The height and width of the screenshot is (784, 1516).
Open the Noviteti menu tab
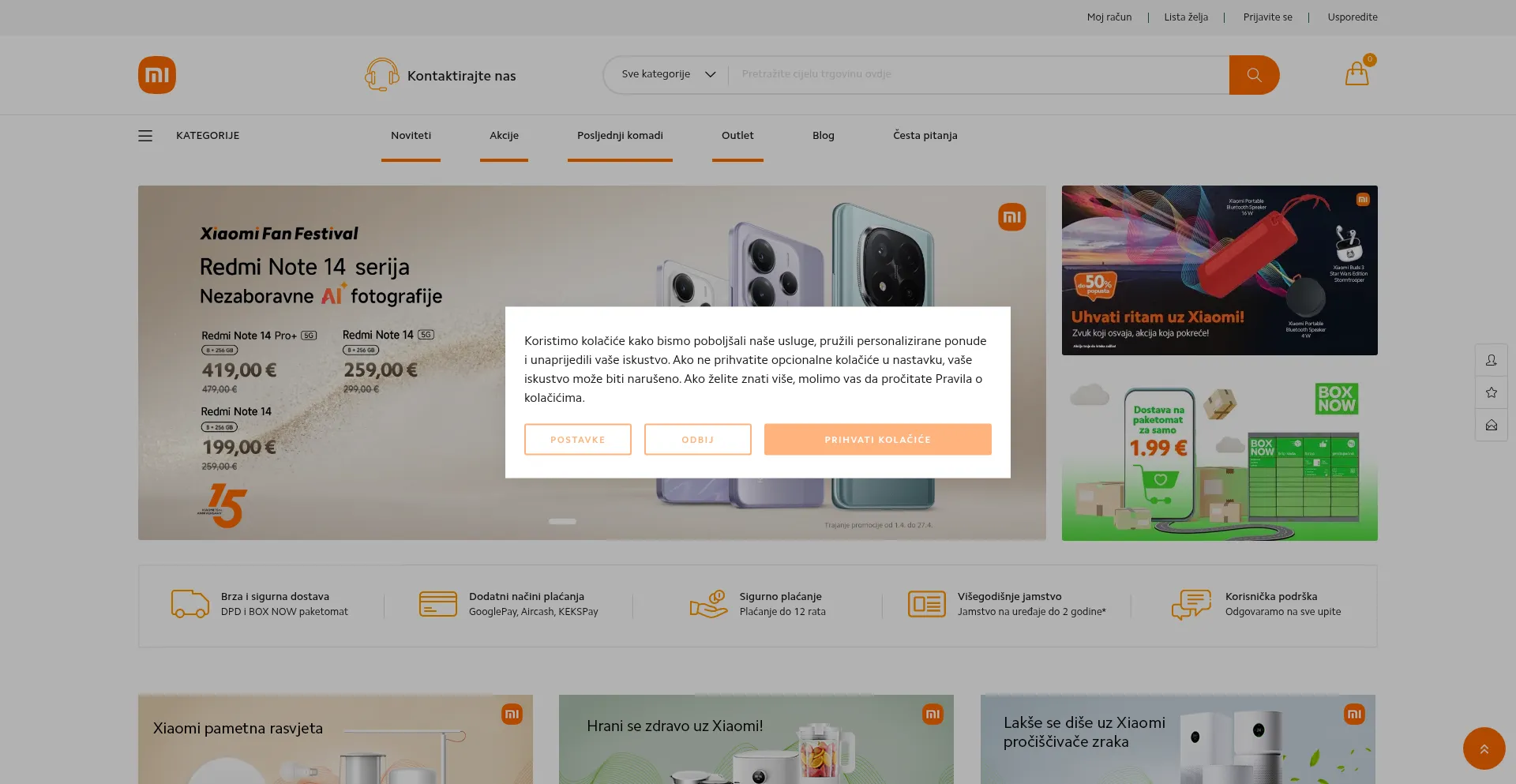[x=411, y=136]
